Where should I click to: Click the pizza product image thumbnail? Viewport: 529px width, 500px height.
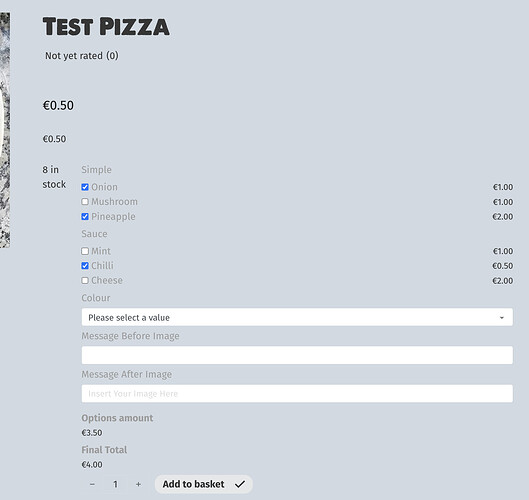tap(5, 130)
